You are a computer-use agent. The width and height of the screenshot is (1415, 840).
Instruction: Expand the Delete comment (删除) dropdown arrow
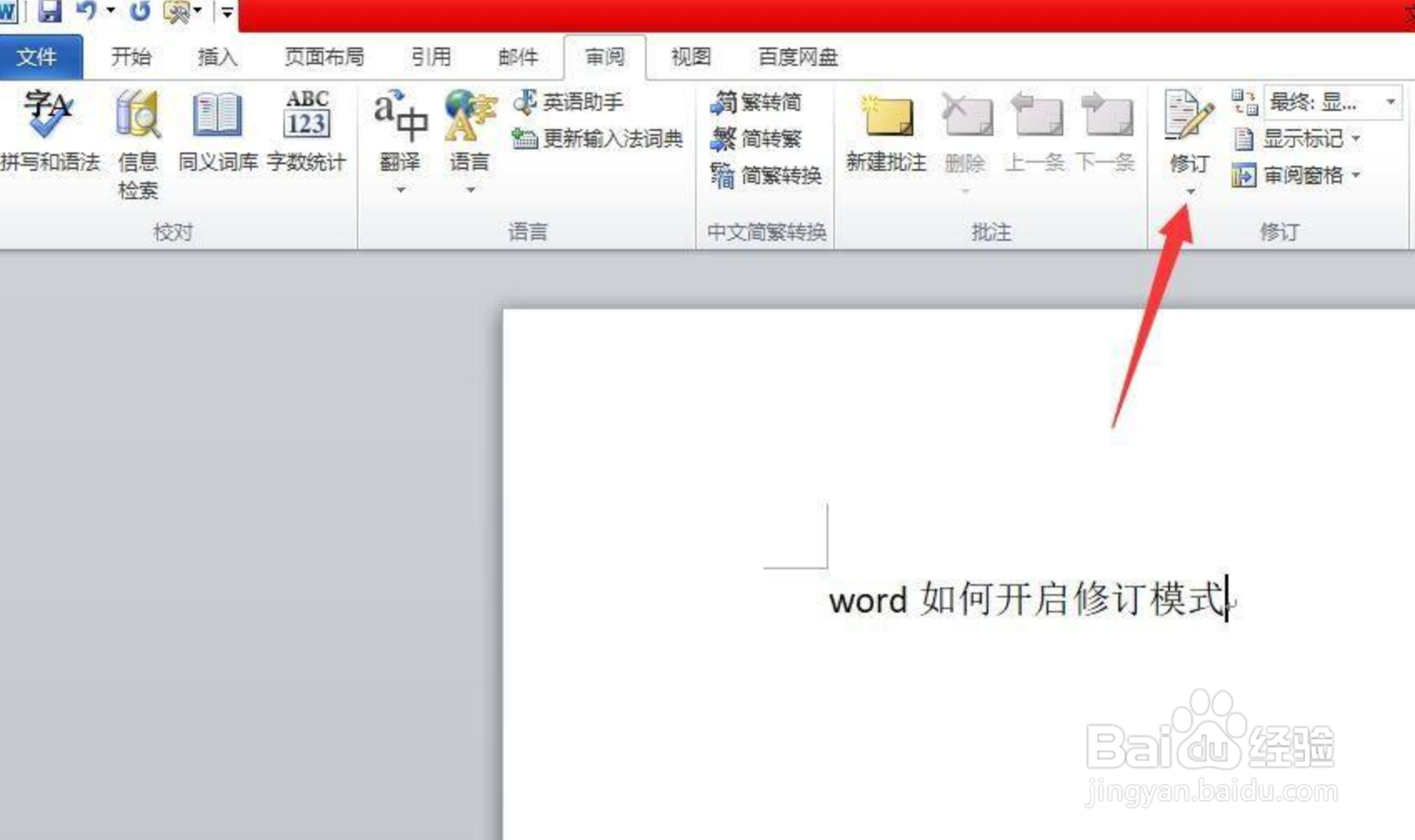coord(966,192)
